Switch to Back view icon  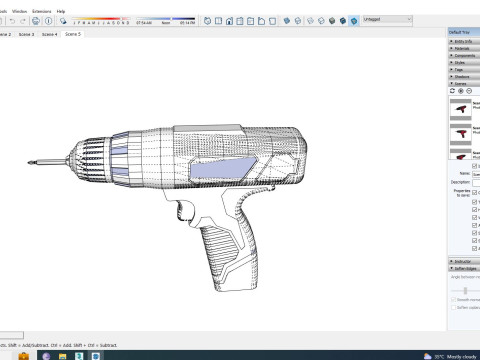click(x=250, y=21)
